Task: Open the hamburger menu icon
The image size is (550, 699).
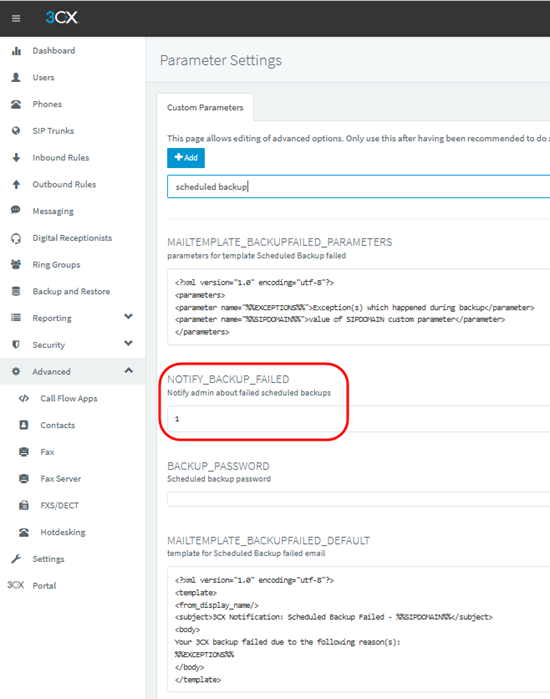Action: 16,18
